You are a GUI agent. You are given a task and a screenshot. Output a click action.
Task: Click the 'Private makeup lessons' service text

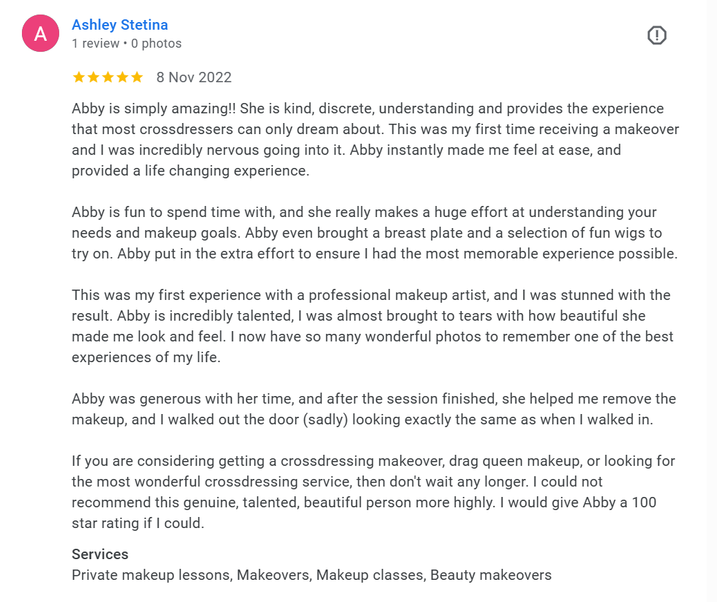[x=151, y=575]
